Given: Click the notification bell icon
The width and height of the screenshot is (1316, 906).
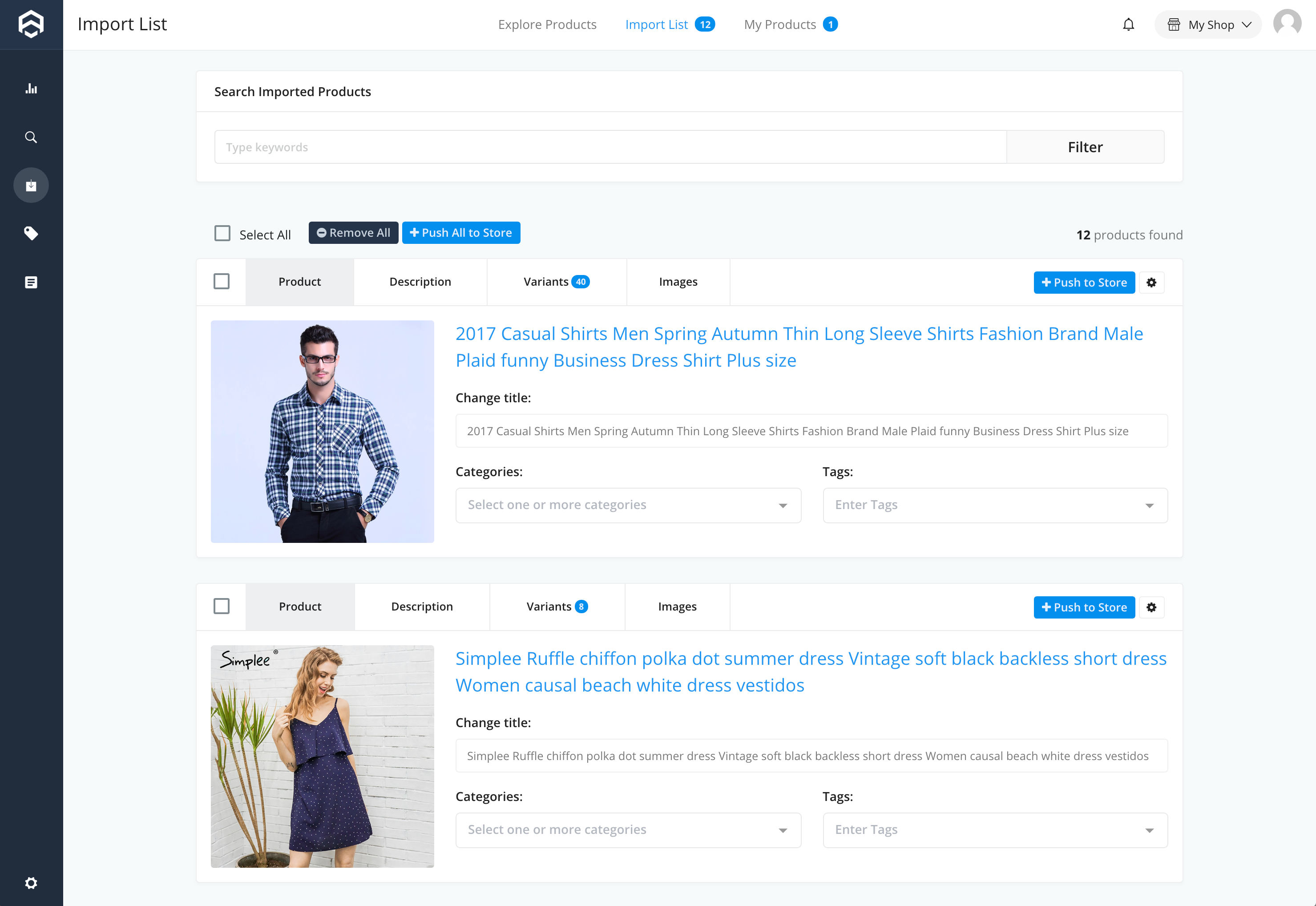Looking at the screenshot, I should (1128, 24).
